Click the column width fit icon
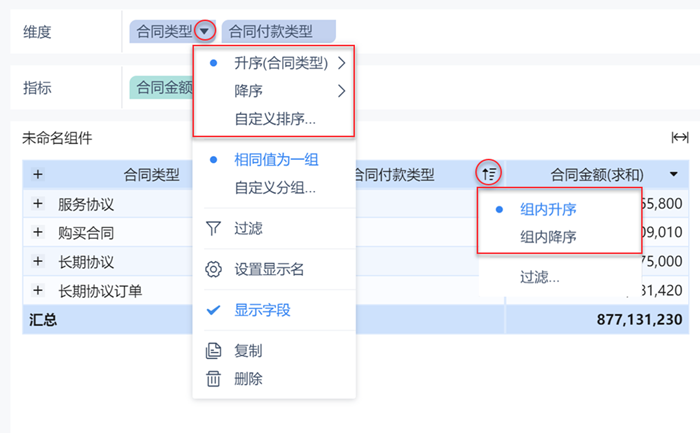 click(x=680, y=138)
